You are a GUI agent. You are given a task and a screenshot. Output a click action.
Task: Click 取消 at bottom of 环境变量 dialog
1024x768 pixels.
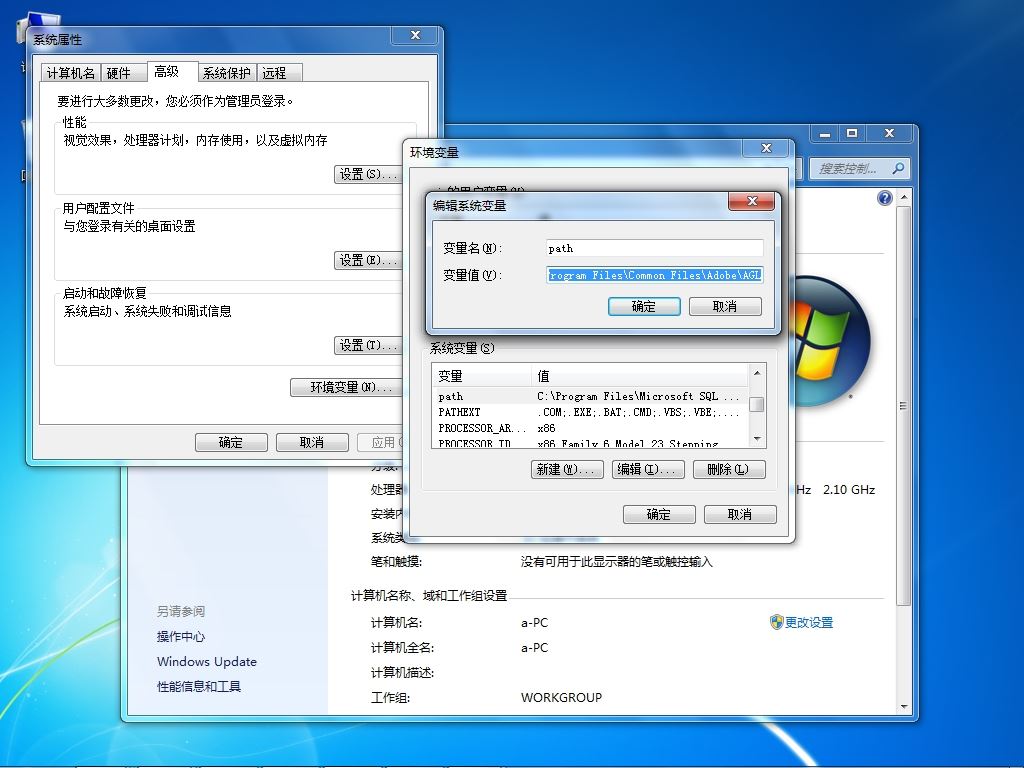740,514
